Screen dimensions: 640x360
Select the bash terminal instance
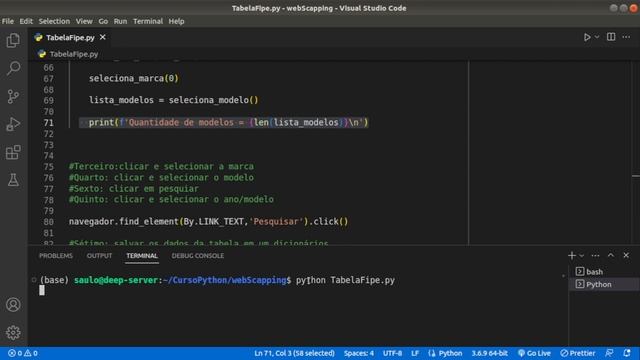(x=604, y=271)
